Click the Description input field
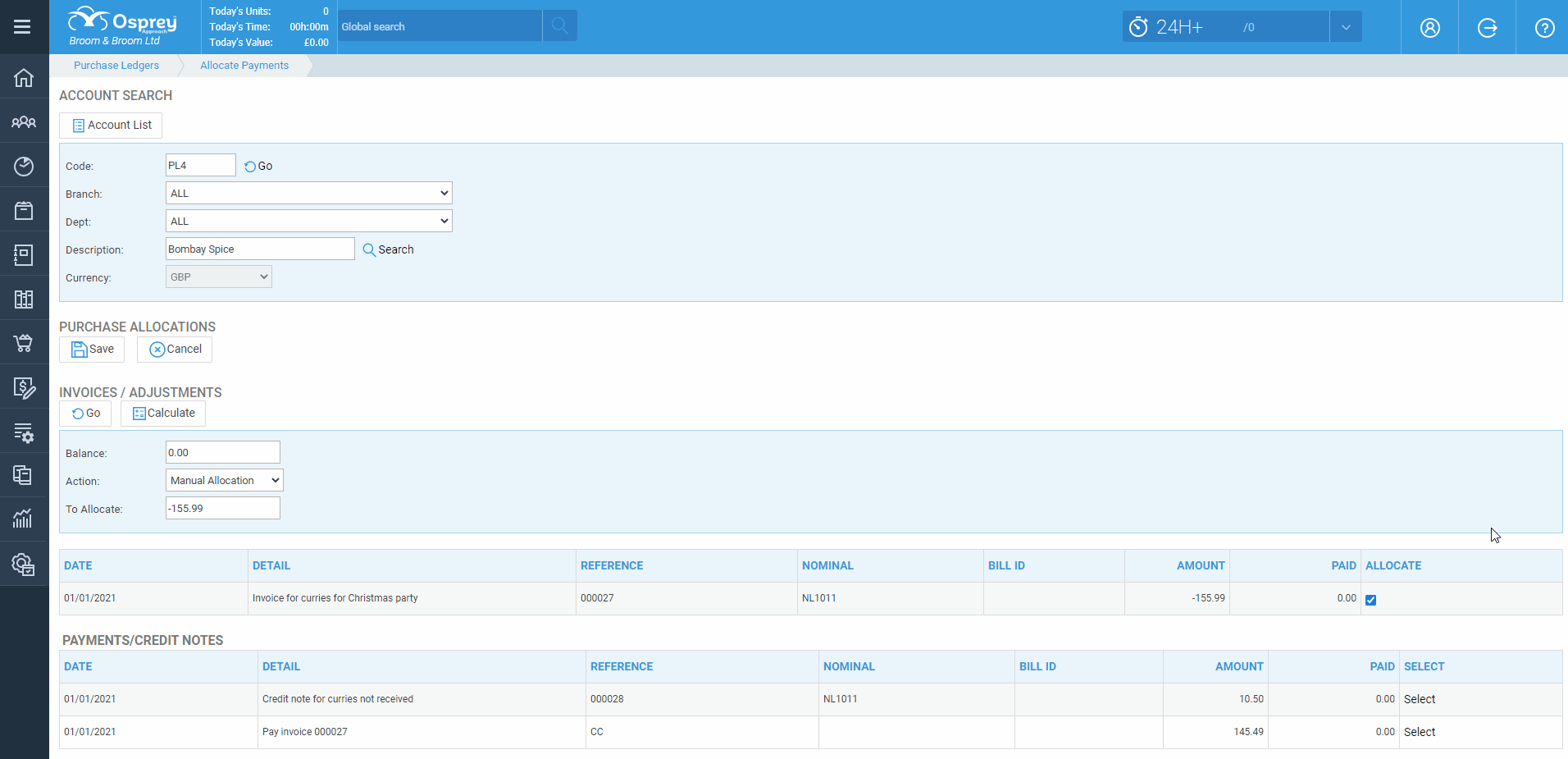This screenshot has height=759, width=1568. (x=260, y=249)
